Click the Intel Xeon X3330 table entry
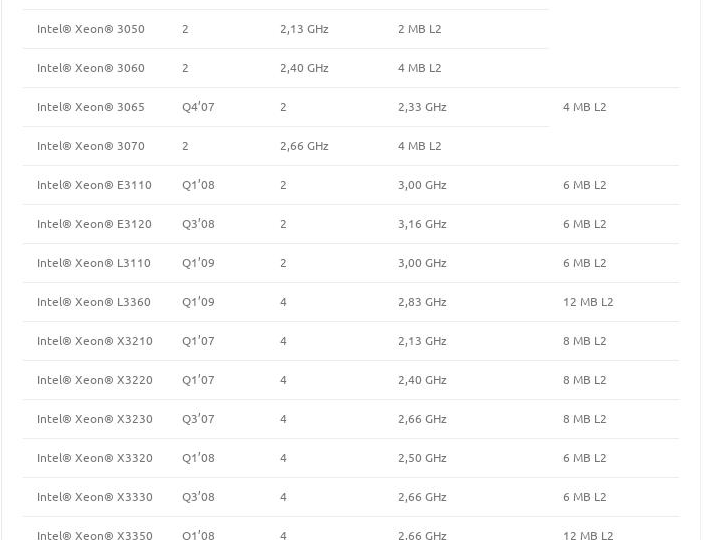This screenshot has height=540, width=707. coord(95,497)
